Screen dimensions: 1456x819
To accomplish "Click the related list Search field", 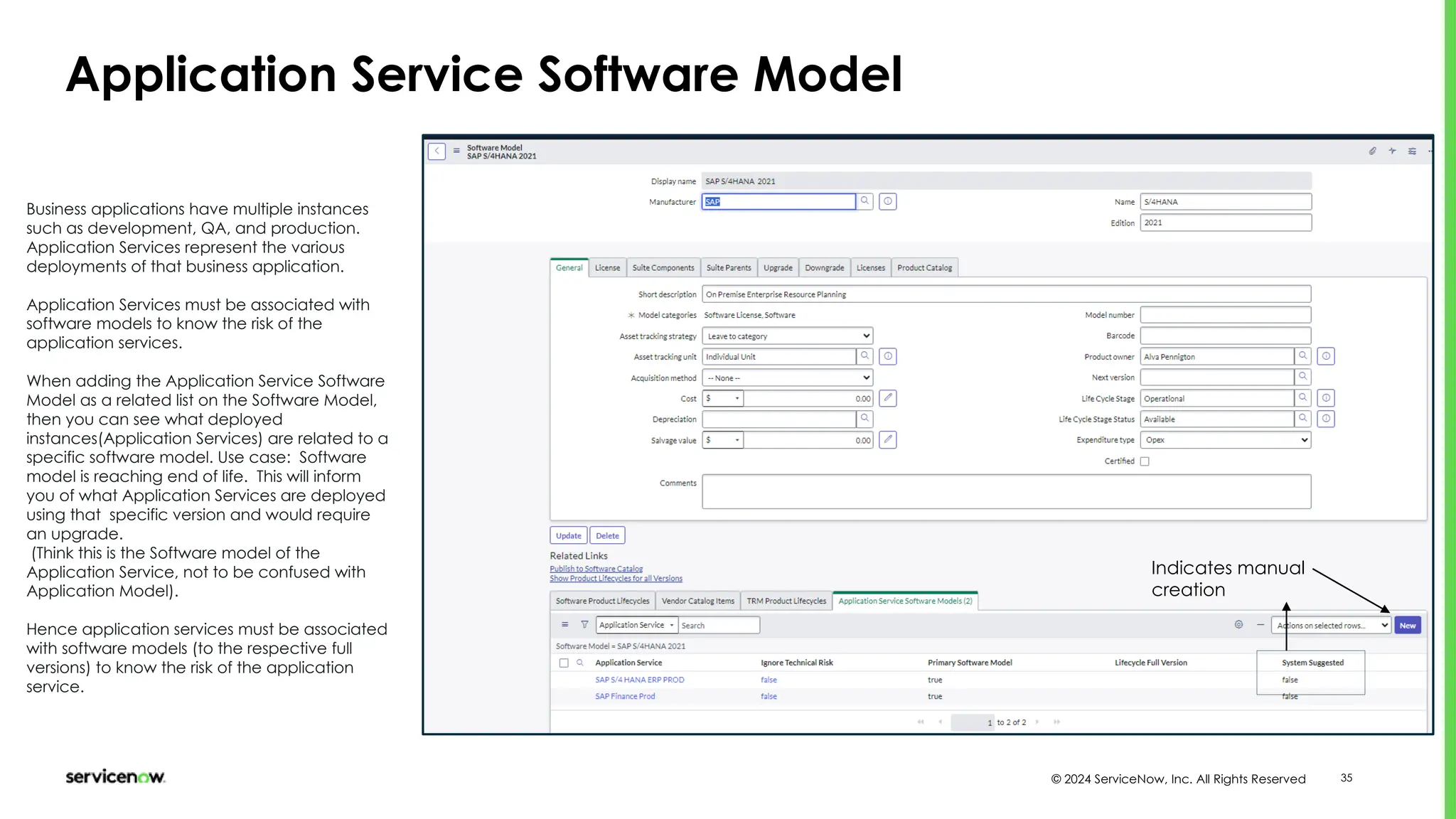I will click(719, 625).
